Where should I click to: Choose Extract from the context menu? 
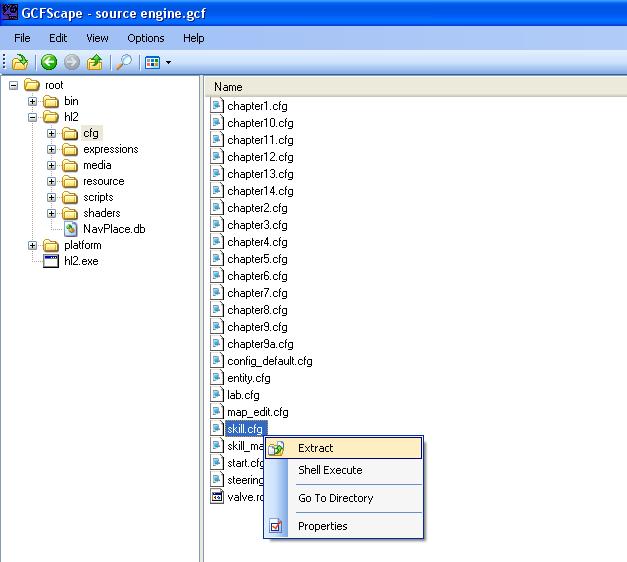tap(343, 448)
